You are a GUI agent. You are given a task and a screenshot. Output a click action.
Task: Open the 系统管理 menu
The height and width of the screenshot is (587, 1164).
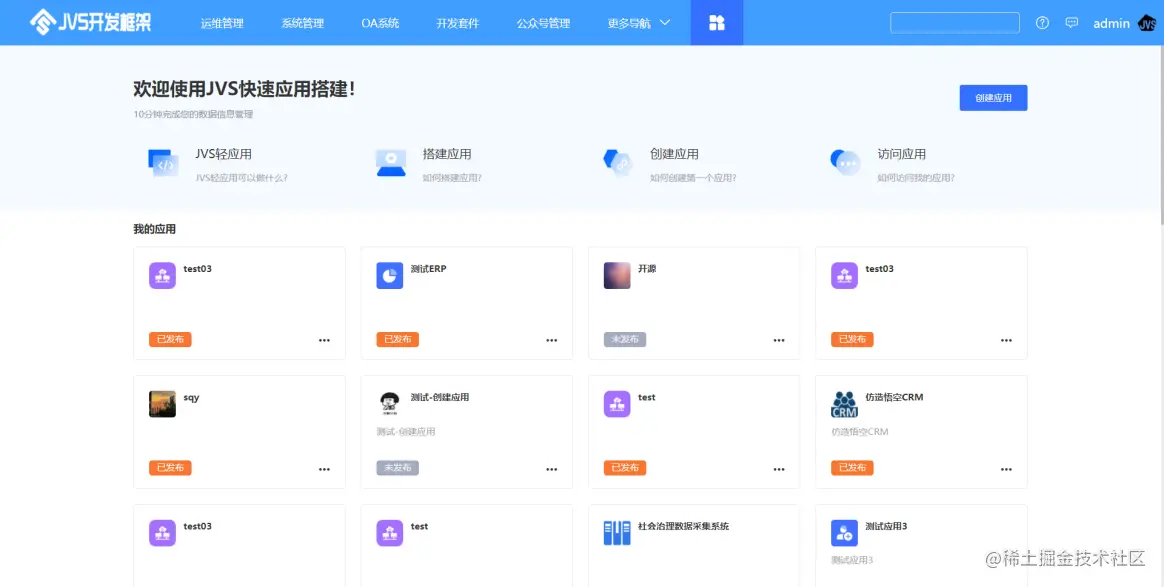click(302, 23)
